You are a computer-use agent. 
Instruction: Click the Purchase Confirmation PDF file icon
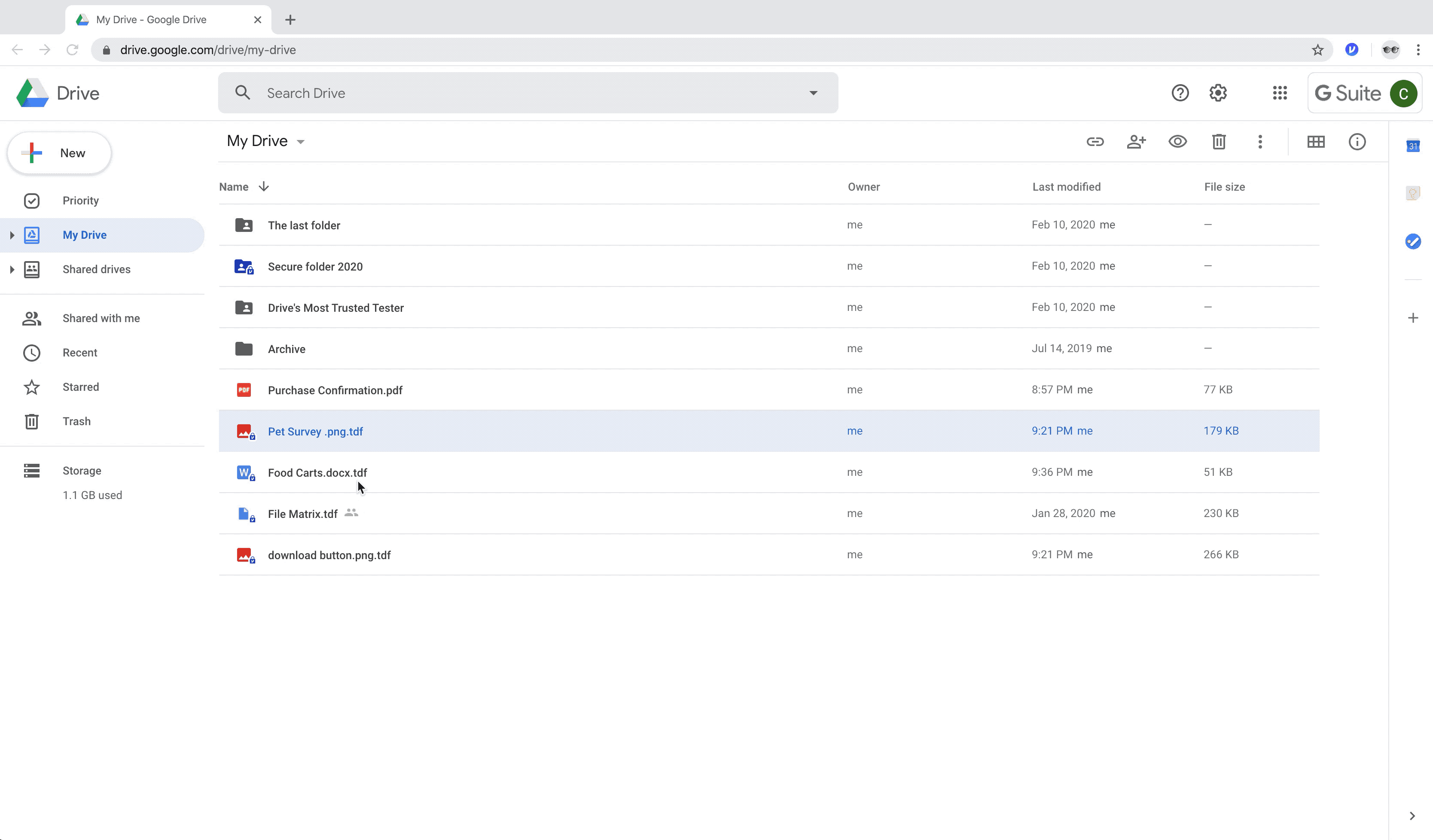(x=244, y=390)
